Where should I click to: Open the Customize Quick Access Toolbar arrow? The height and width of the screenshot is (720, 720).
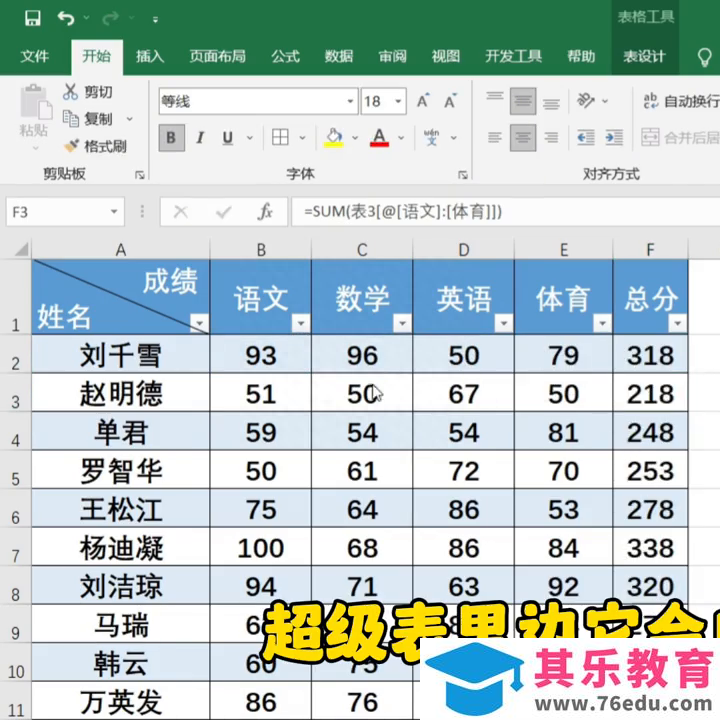(155, 19)
